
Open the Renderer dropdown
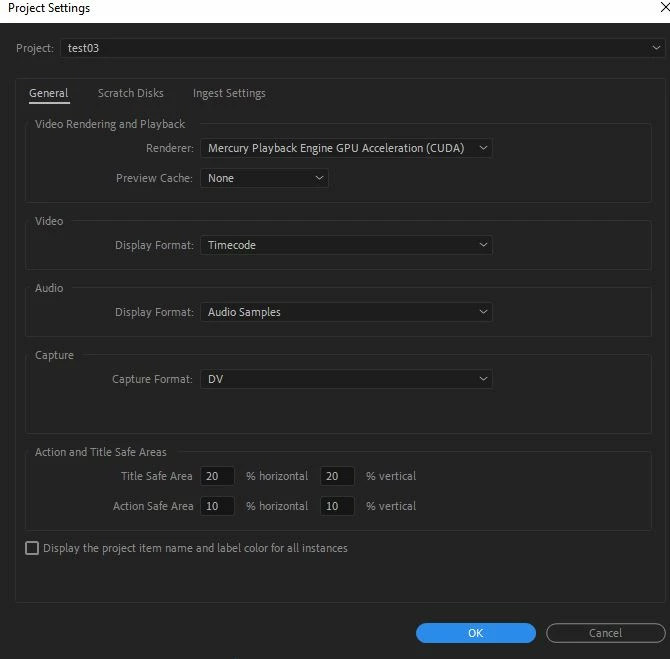point(346,148)
